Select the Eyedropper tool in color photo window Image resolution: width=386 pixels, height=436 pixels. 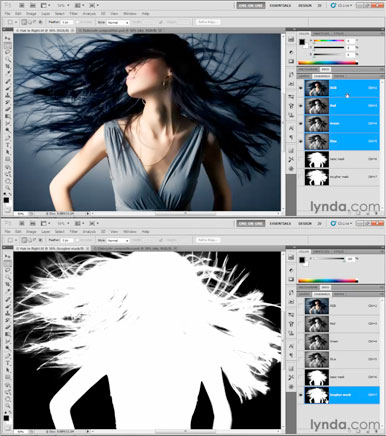[x=7, y=73]
